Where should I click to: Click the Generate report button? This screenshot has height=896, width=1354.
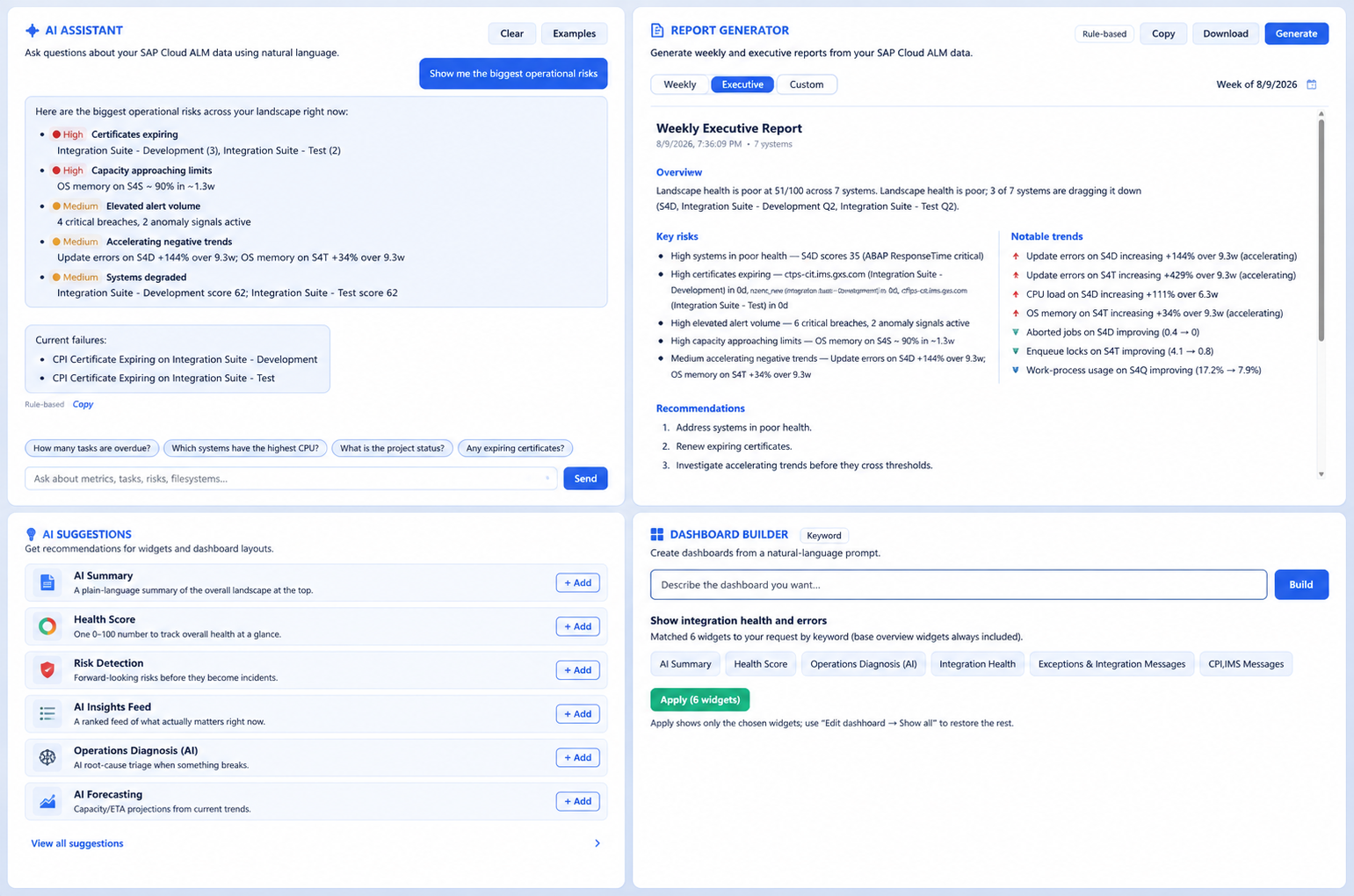(1296, 33)
